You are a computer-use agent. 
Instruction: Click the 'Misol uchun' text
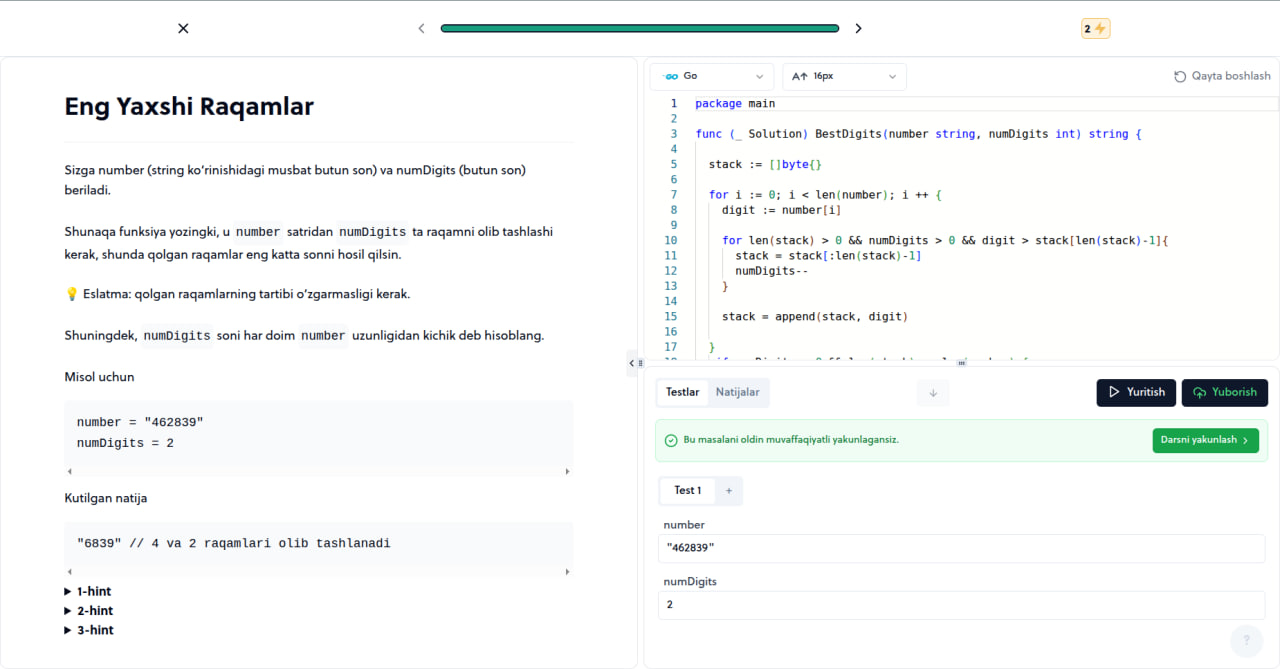(99, 377)
